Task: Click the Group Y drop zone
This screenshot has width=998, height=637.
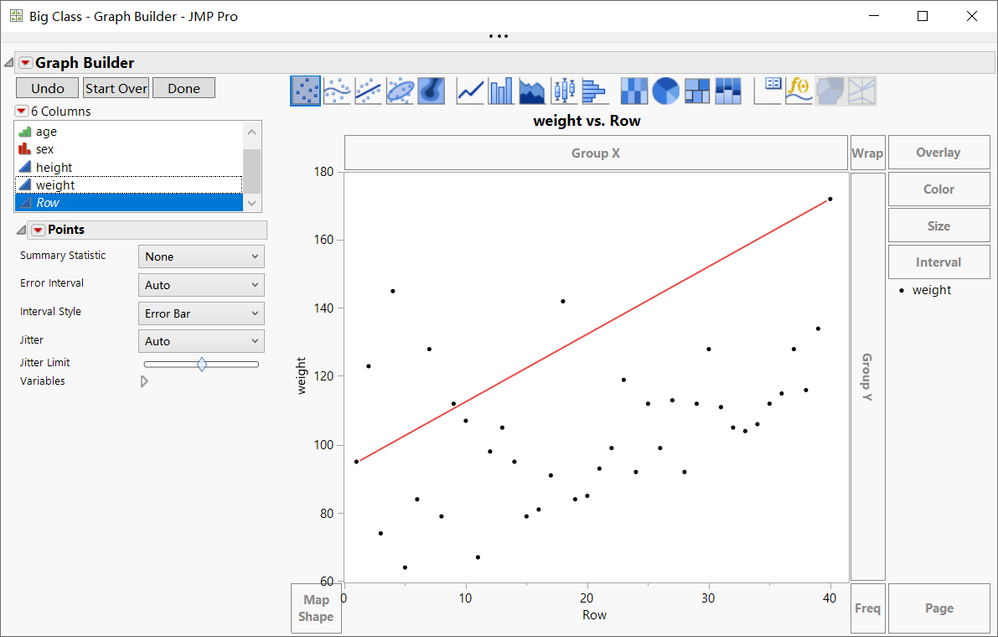Action: pyautogui.click(x=868, y=377)
